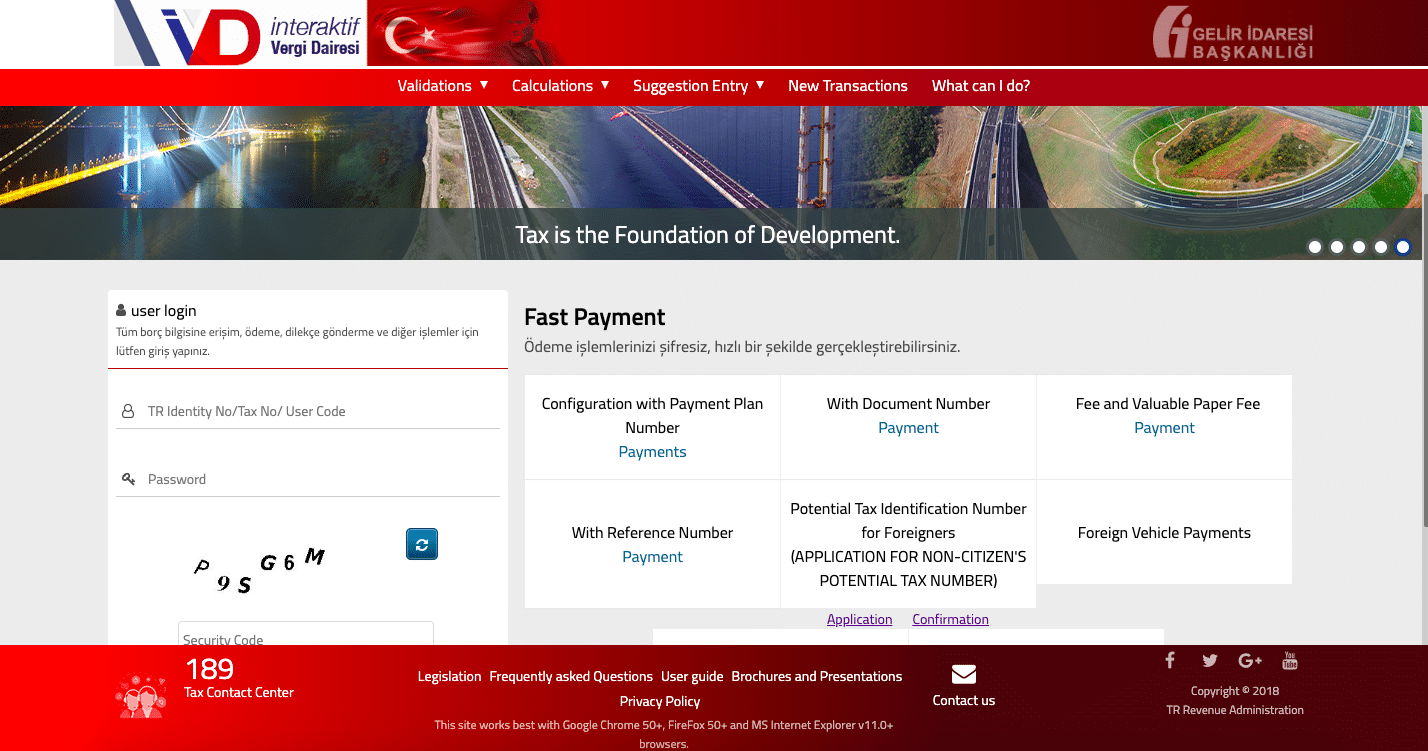This screenshot has height=751, width=1428.
Task: Refresh the captcha security image
Action: 422,544
